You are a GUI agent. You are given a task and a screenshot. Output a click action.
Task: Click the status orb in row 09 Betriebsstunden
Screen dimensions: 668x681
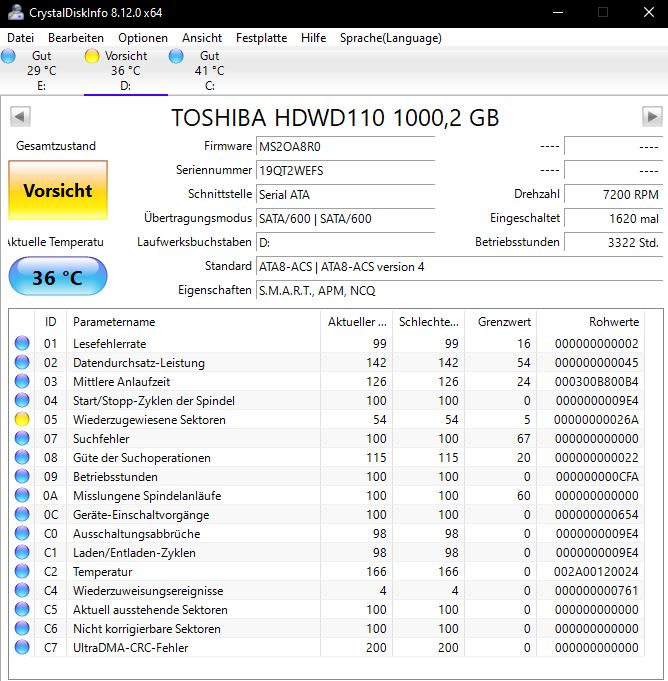pyautogui.click(x=22, y=476)
